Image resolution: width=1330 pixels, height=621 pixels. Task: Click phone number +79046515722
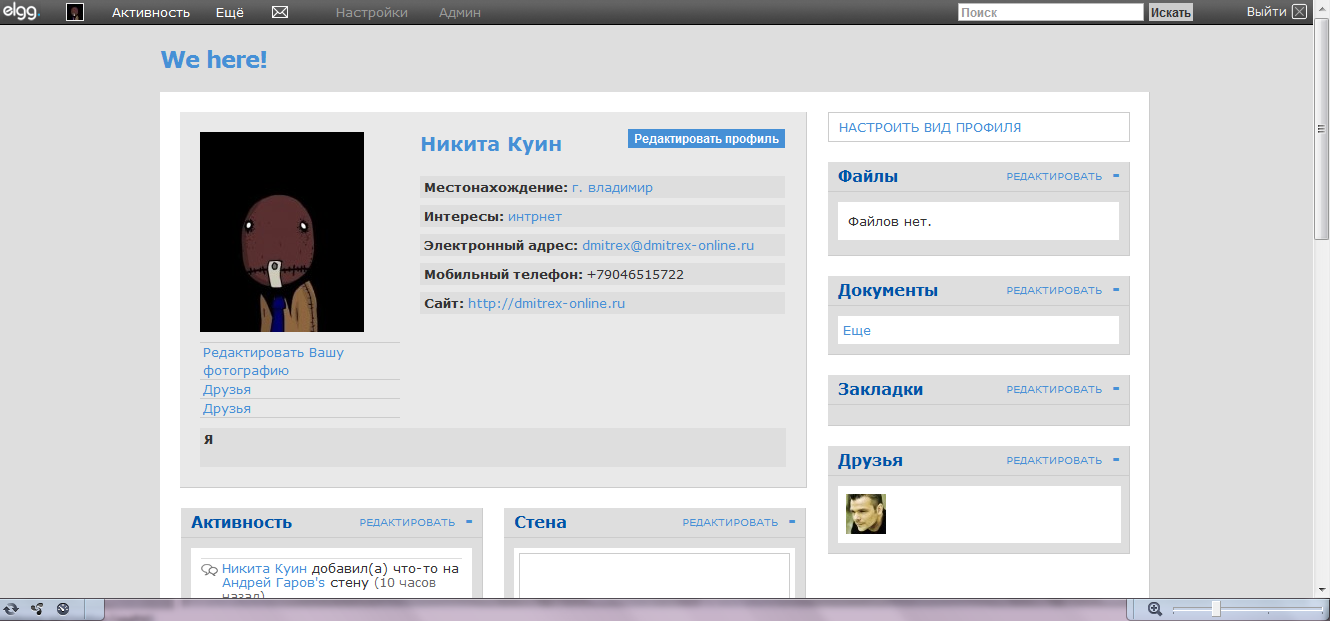coord(636,274)
